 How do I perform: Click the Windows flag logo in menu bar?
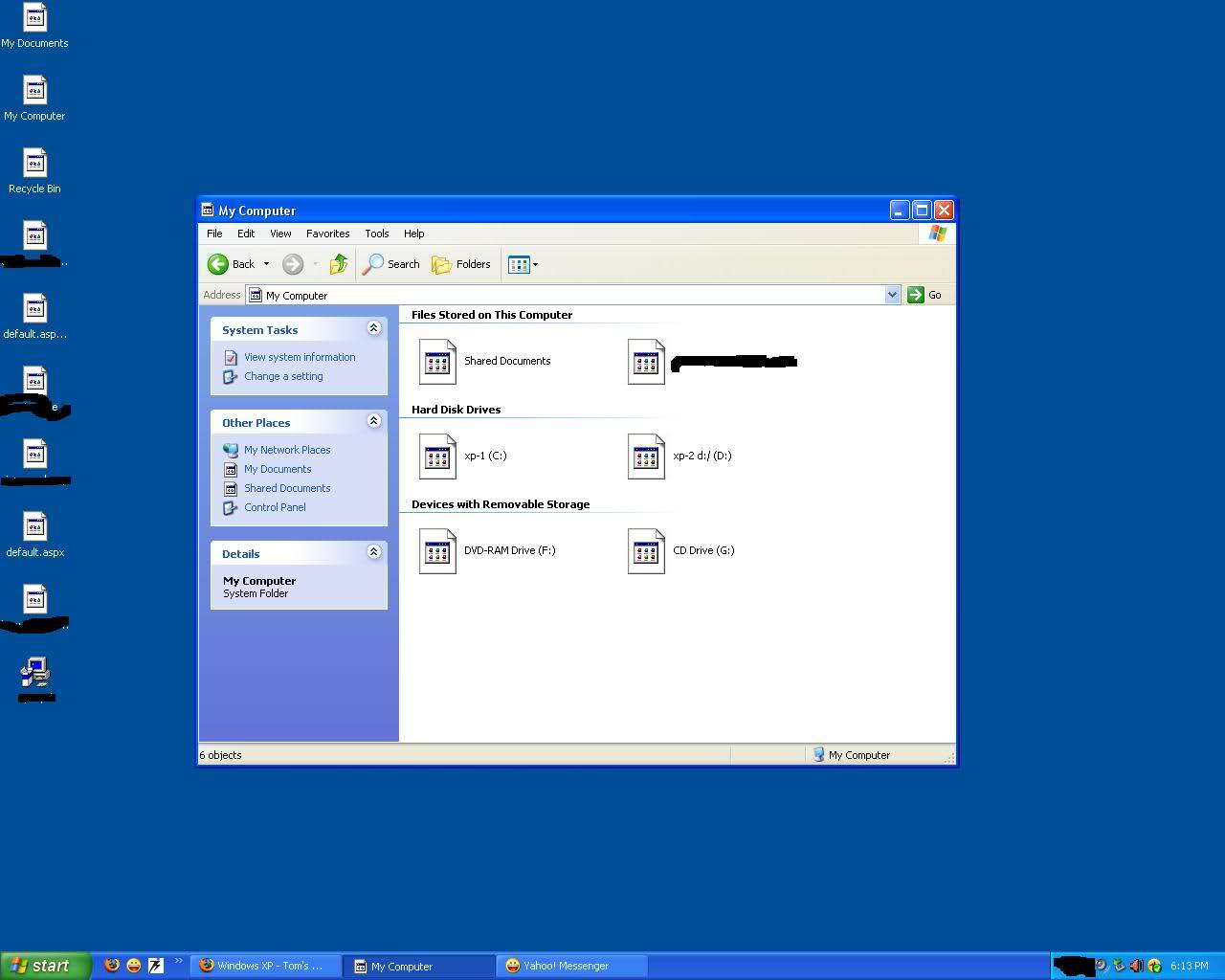point(937,234)
